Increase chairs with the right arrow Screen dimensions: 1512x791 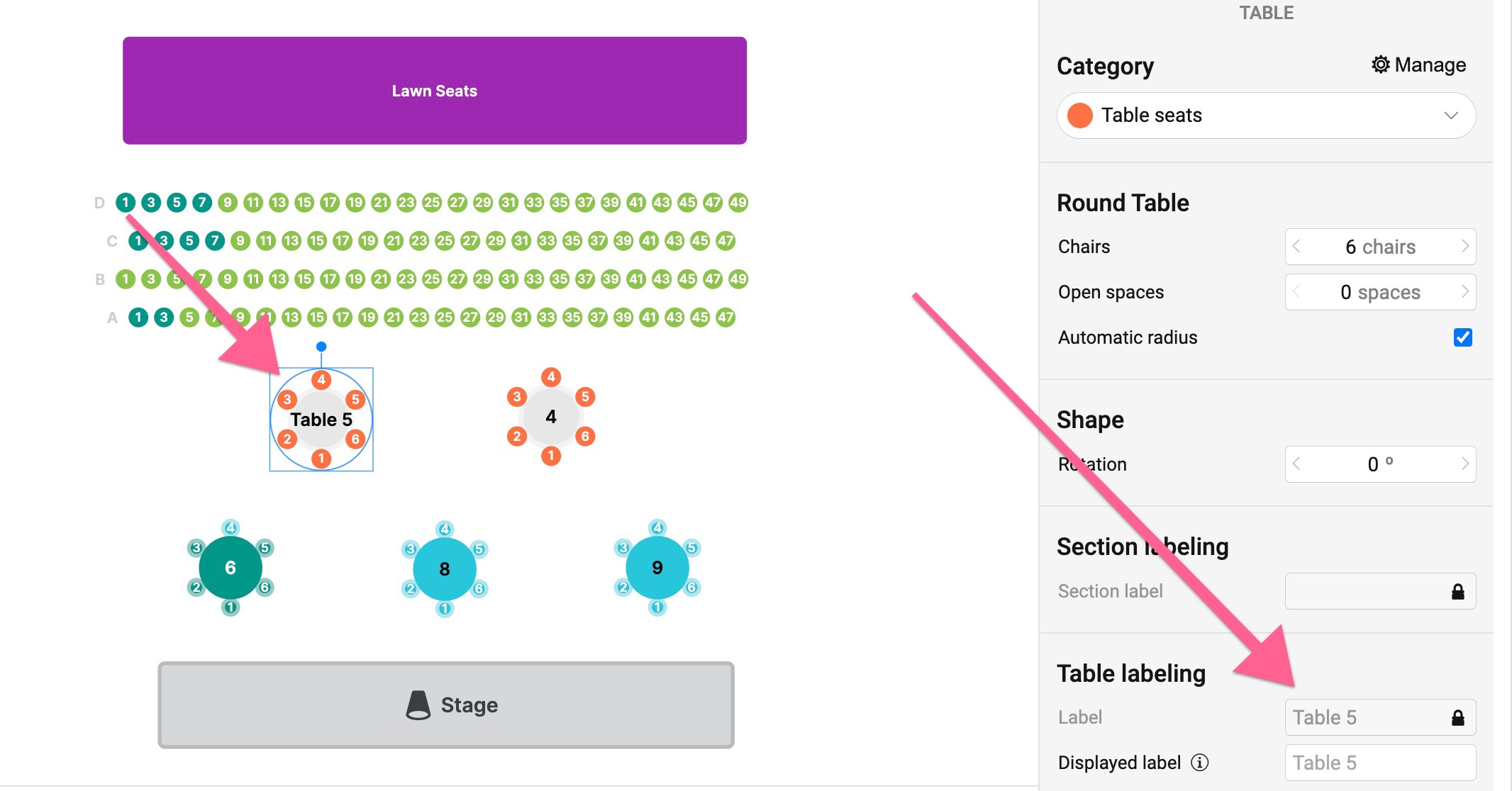point(1465,247)
